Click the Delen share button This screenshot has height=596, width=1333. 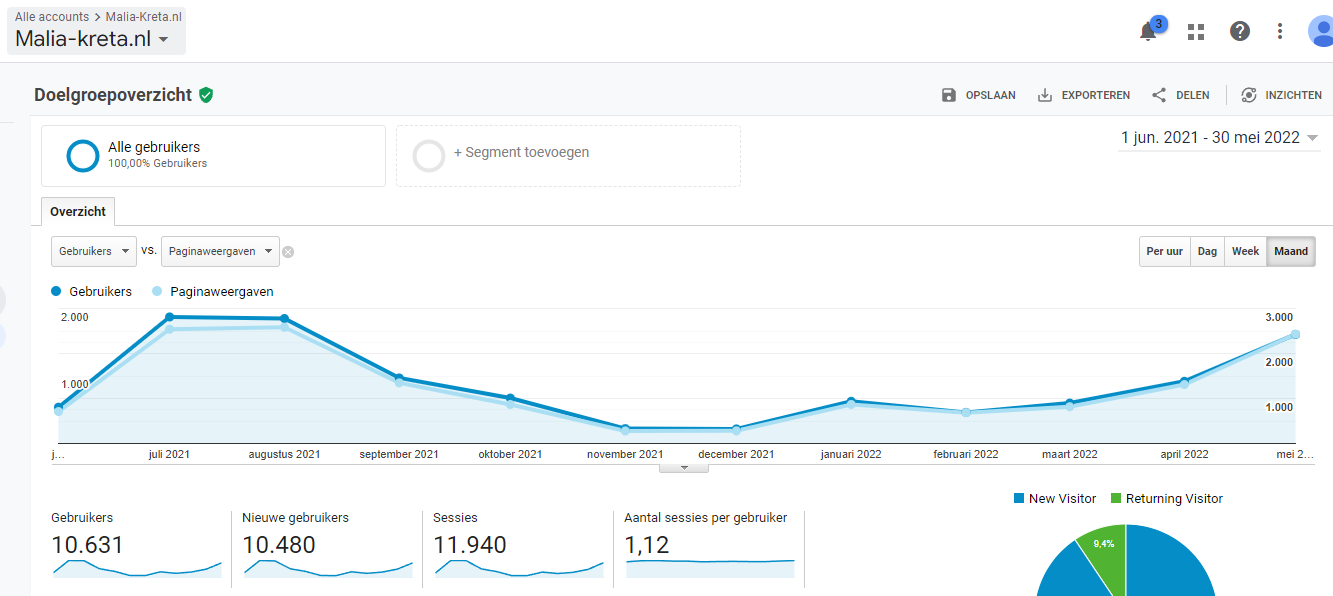pos(1180,95)
